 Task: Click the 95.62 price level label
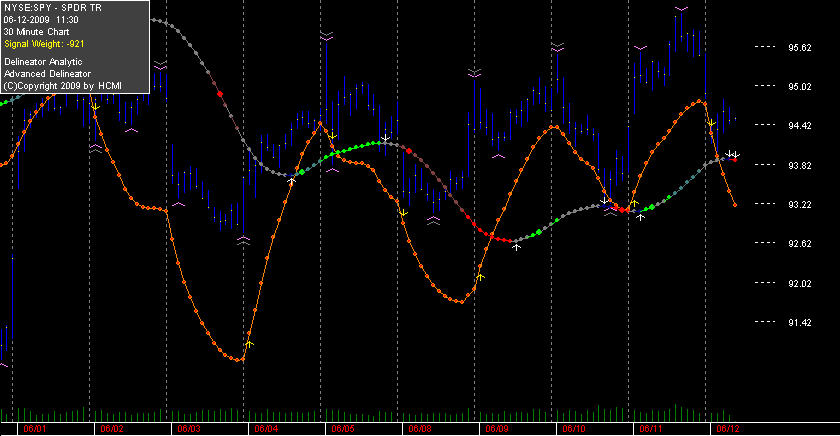pyautogui.click(x=799, y=48)
